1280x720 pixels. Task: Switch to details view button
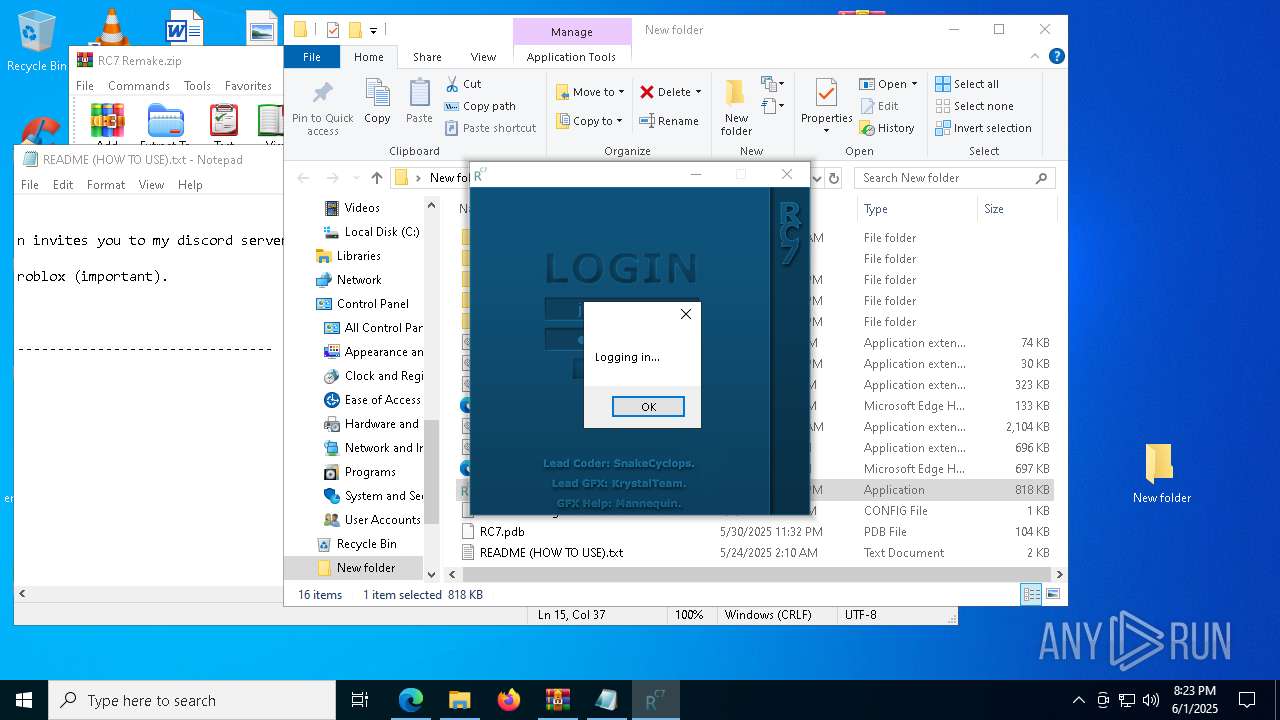tap(1032, 594)
